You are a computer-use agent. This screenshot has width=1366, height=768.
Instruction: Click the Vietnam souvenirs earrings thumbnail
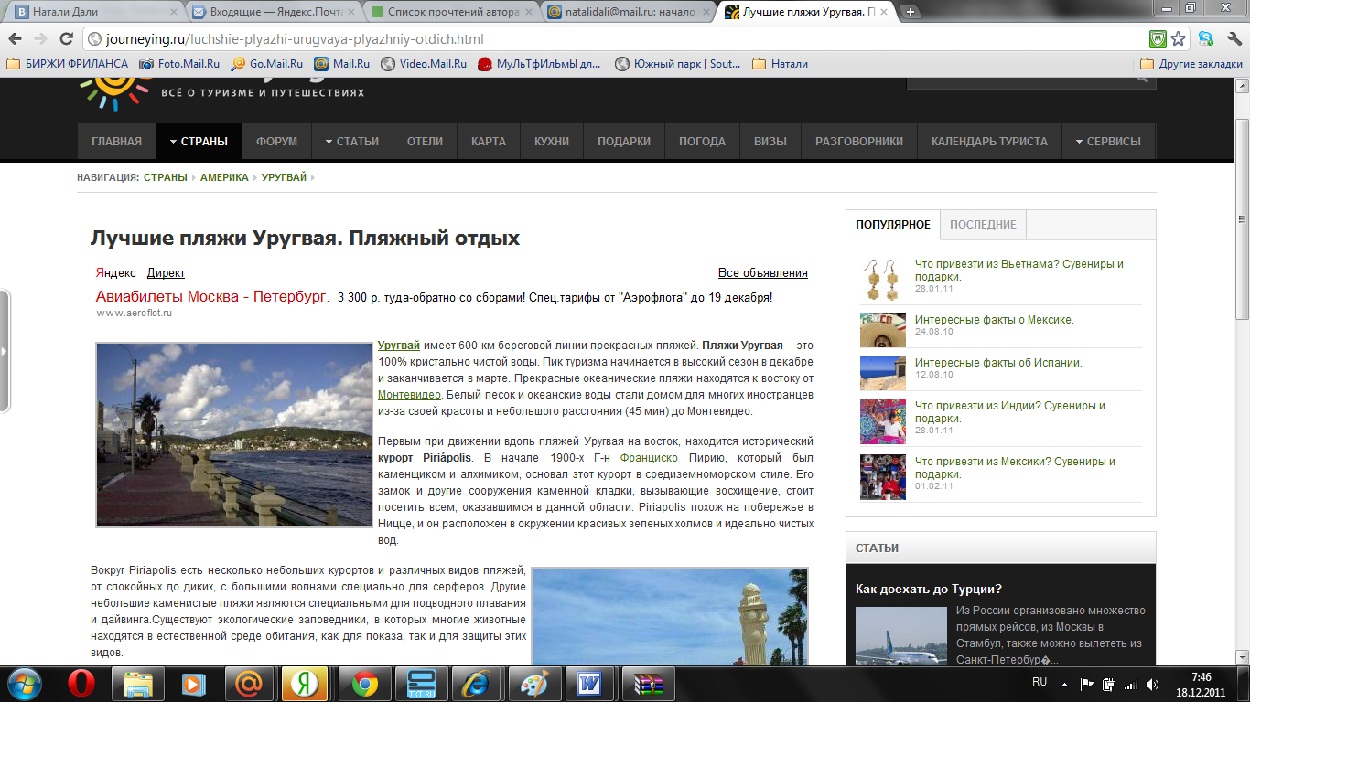[x=883, y=279]
